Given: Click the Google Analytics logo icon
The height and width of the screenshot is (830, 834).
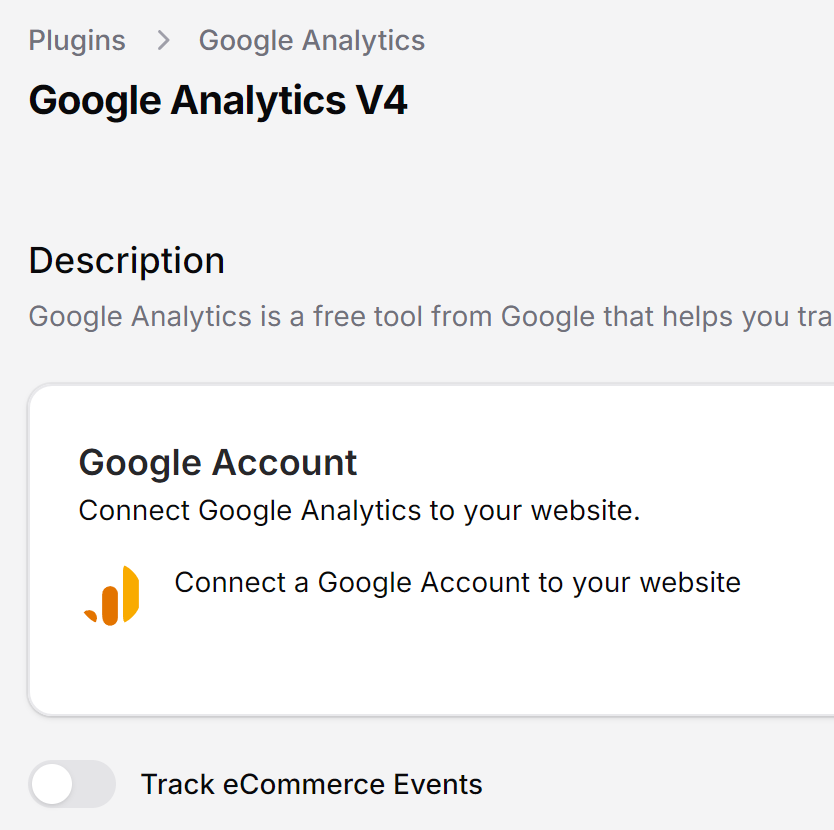Looking at the screenshot, I should (x=112, y=596).
